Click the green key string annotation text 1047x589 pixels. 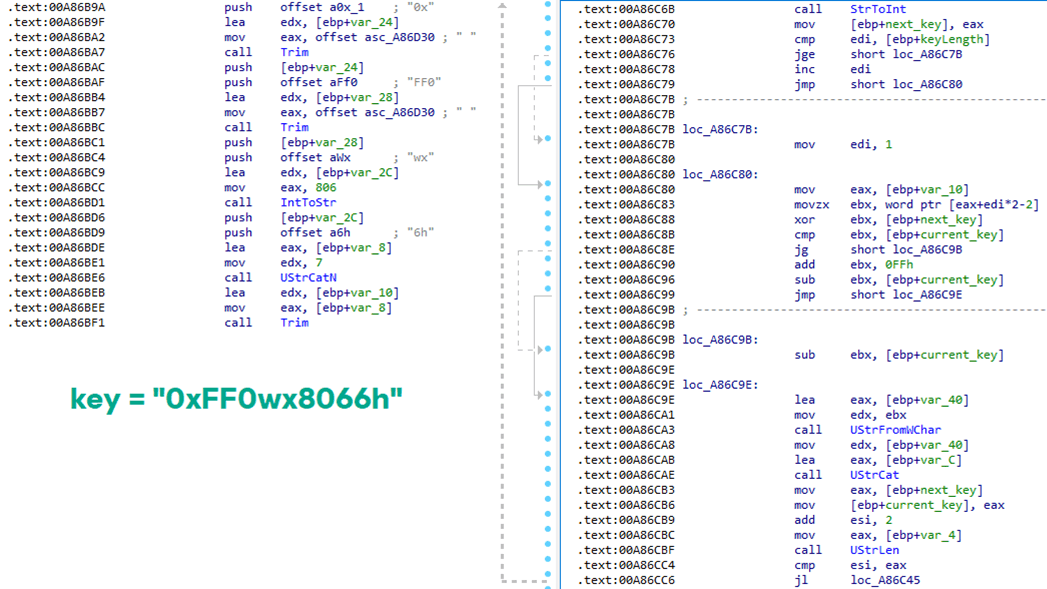click(236, 399)
